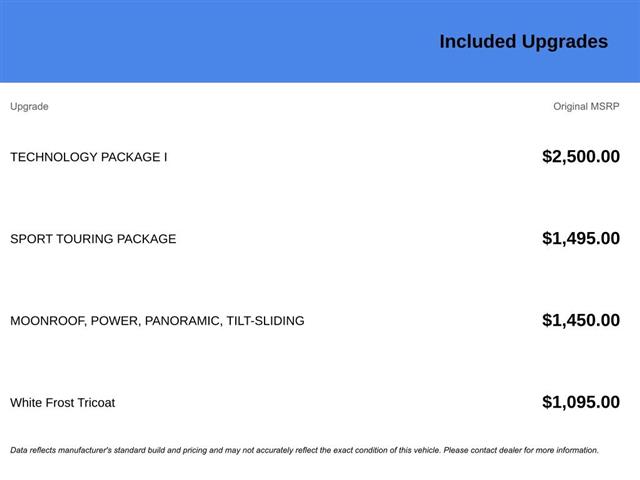Click the Included Upgrades heading
The image size is (640, 480).
click(523, 41)
